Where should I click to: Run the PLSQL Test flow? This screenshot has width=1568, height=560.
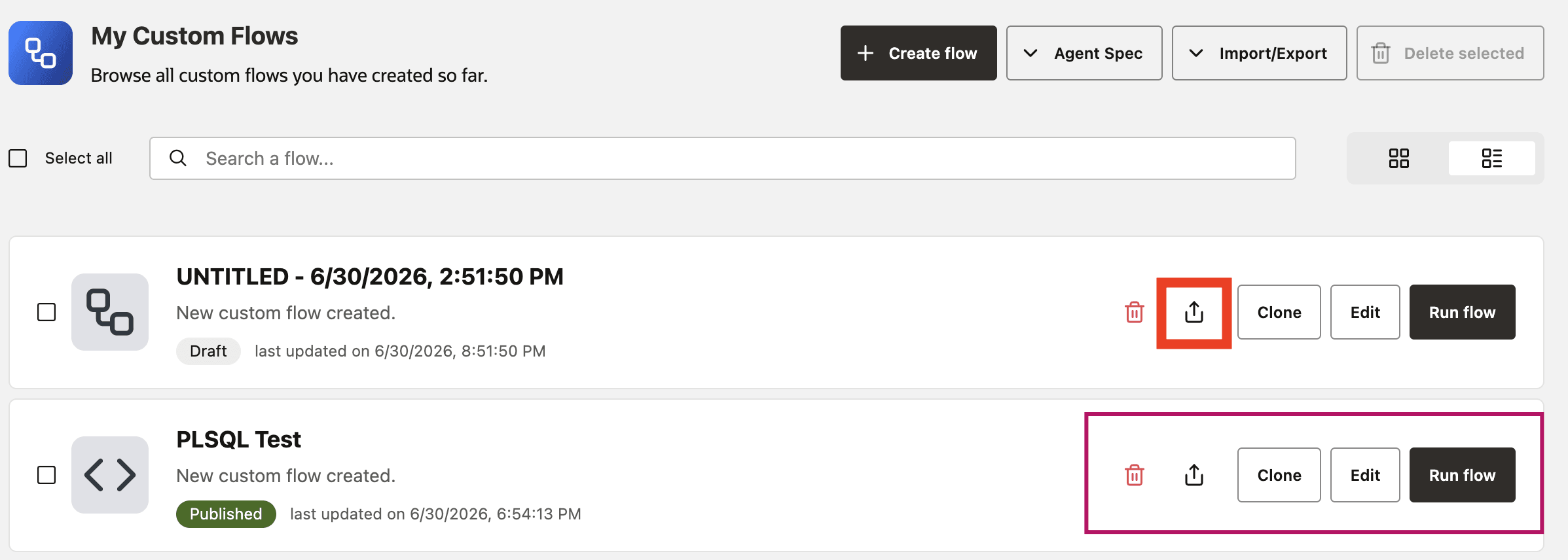1462,475
